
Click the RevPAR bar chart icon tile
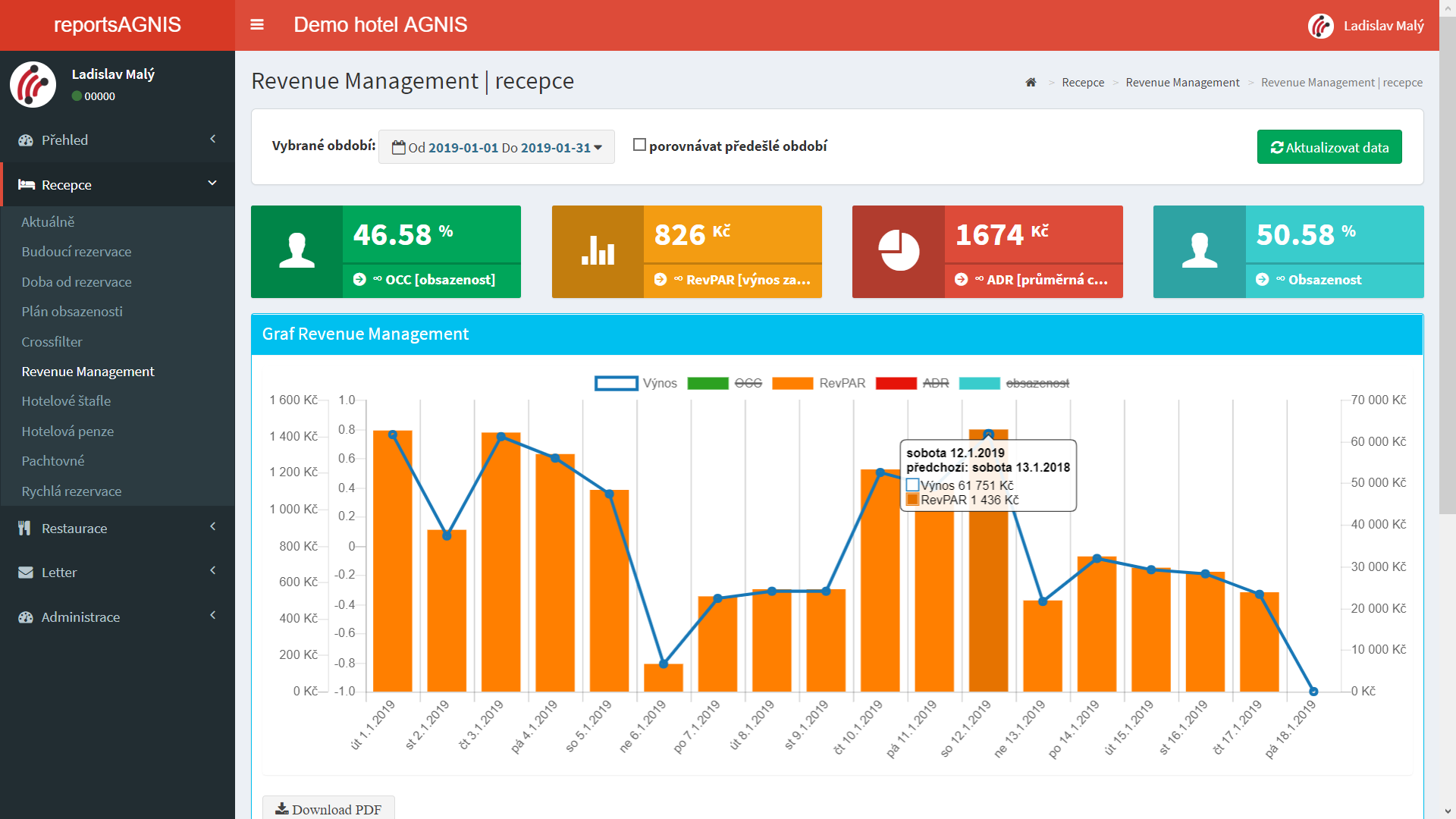point(598,251)
